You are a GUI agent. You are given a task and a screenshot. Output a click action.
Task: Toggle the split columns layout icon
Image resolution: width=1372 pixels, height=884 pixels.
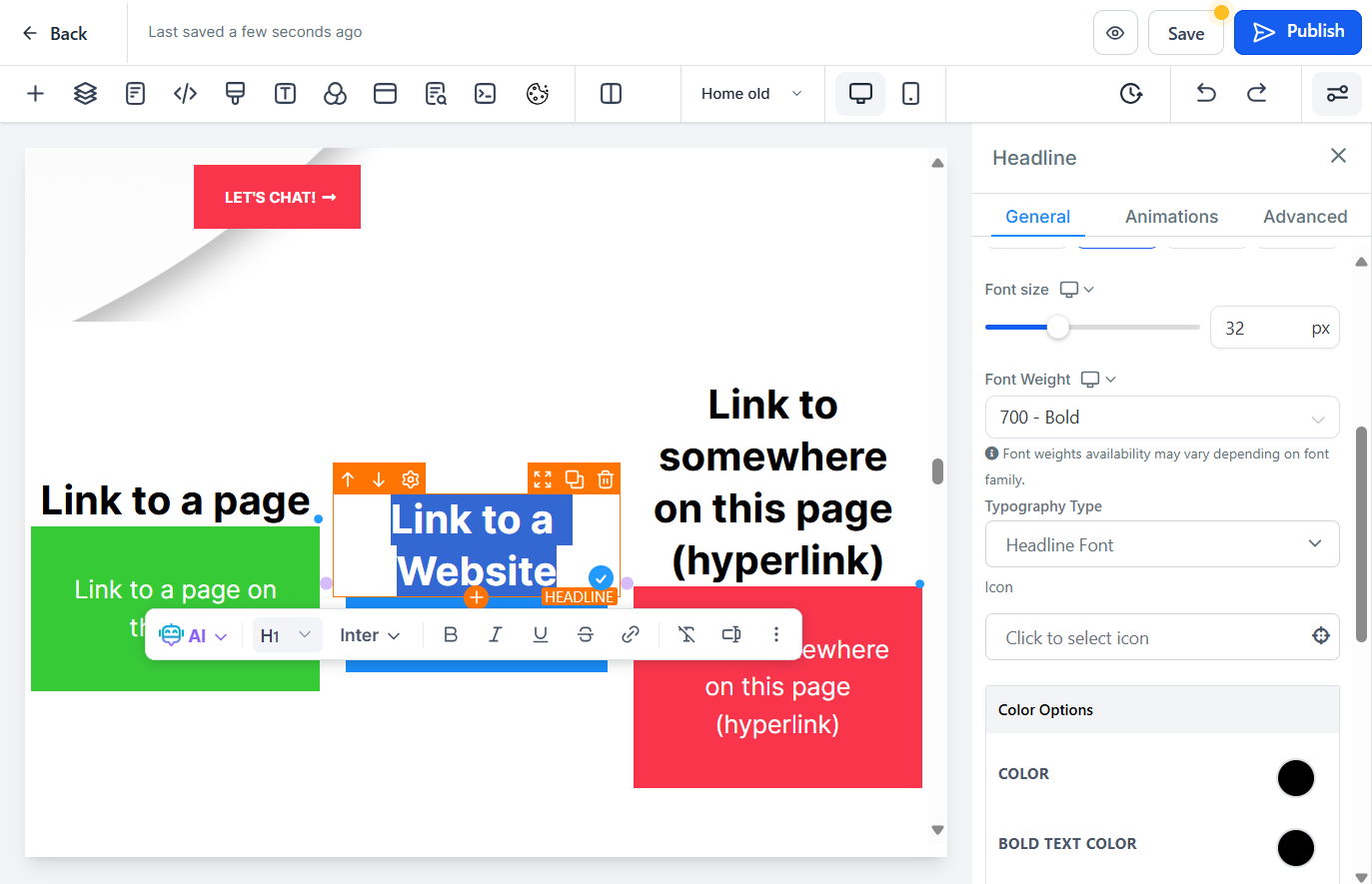tap(611, 94)
